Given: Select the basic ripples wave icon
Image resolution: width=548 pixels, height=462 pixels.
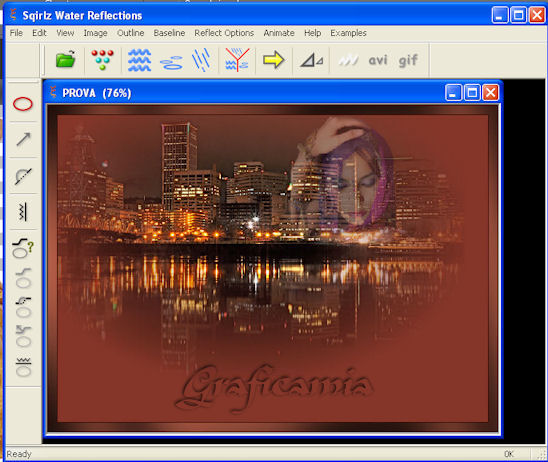Looking at the screenshot, I should point(139,60).
